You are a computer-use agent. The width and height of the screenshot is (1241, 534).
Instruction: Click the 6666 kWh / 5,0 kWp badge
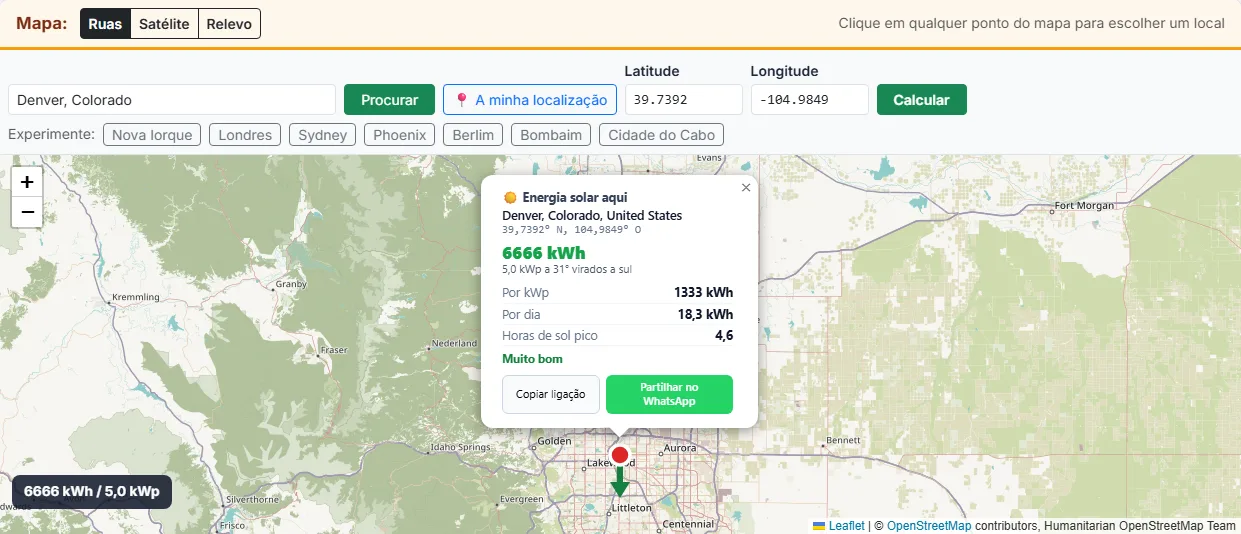(92, 491)
